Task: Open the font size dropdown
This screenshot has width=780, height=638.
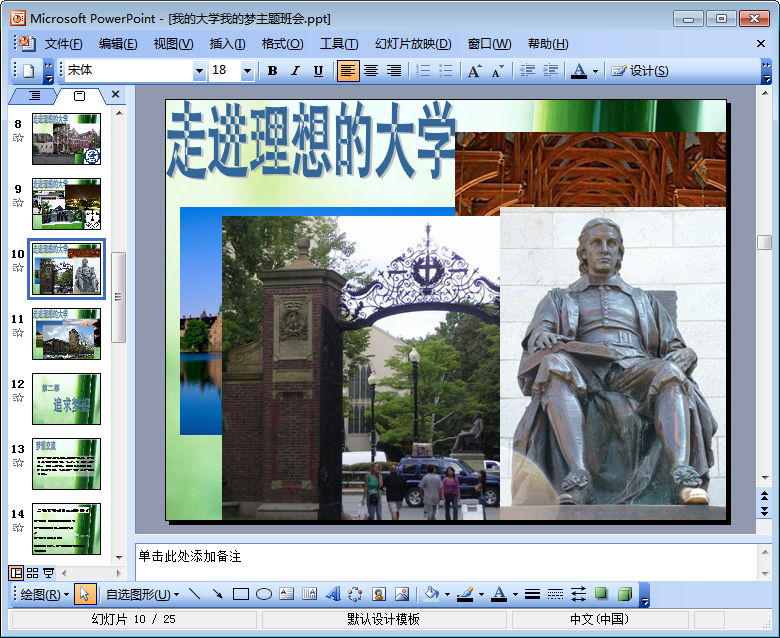Action: point(247,71)
